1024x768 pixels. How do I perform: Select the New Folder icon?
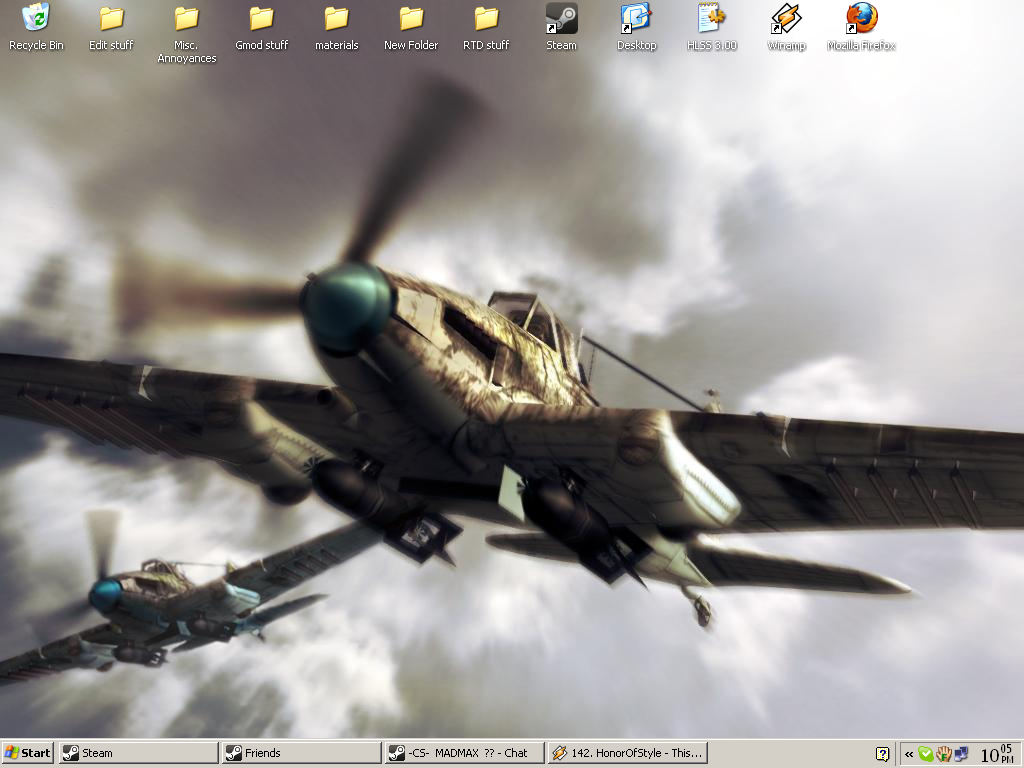click(x=411, y=19)
